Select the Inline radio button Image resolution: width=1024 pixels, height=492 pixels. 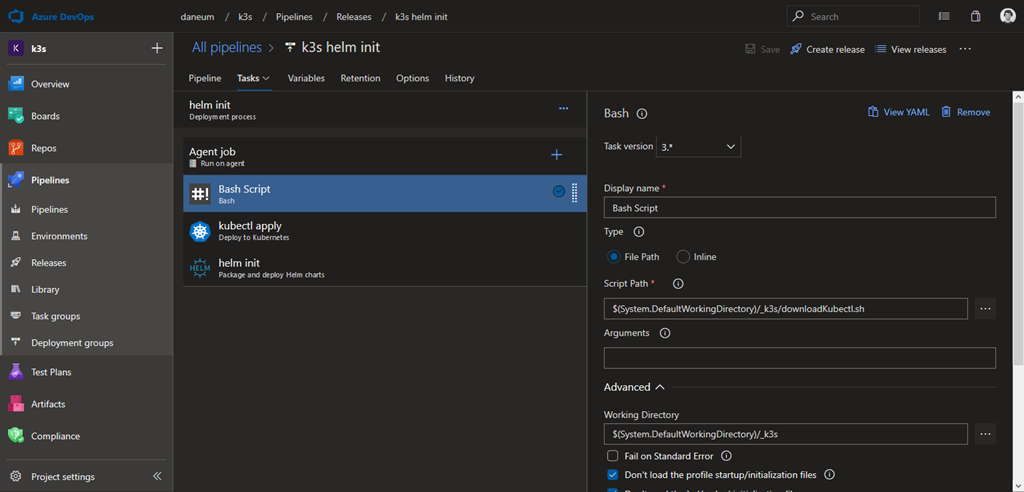pyautogui.click(x=684, y=257)
